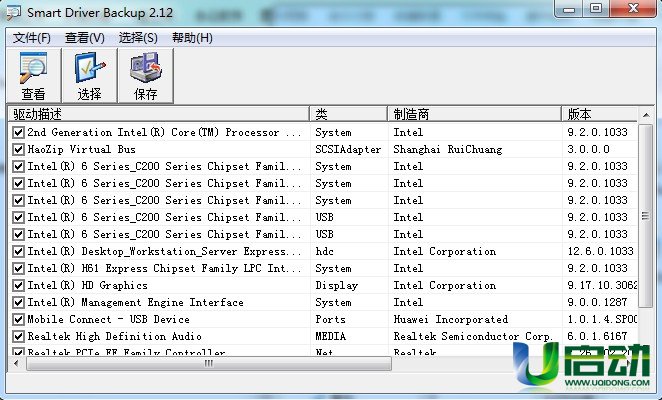Uncheck Intel Management Engine Interface driver
The width and height of the screenshot is (662, 400).
[18, 302]
